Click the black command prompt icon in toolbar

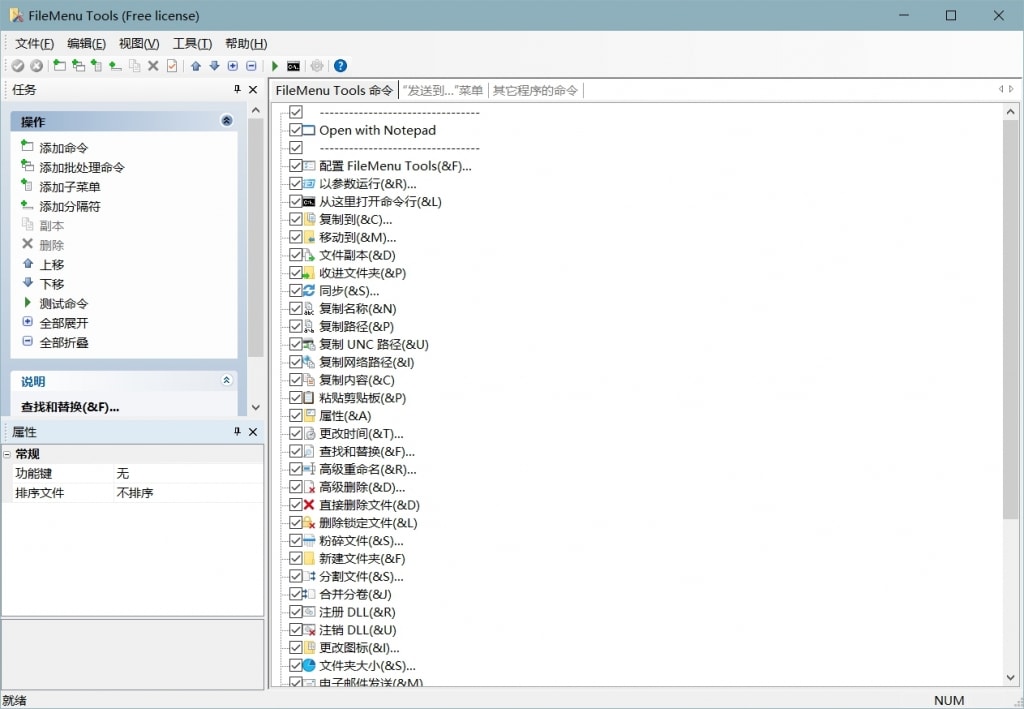pyautogui.click(x=294, y=66)
